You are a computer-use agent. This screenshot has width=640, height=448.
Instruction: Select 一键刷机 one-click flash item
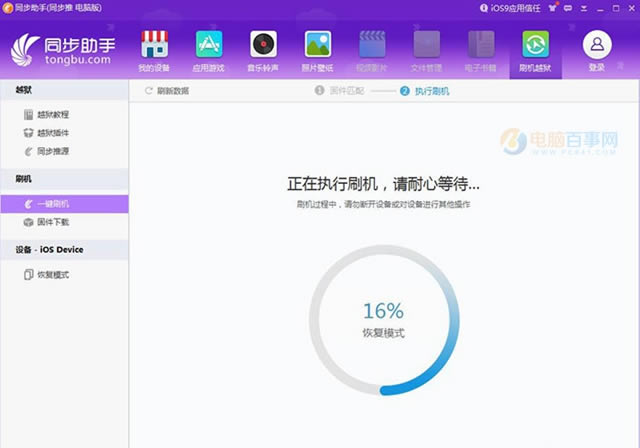52,204
